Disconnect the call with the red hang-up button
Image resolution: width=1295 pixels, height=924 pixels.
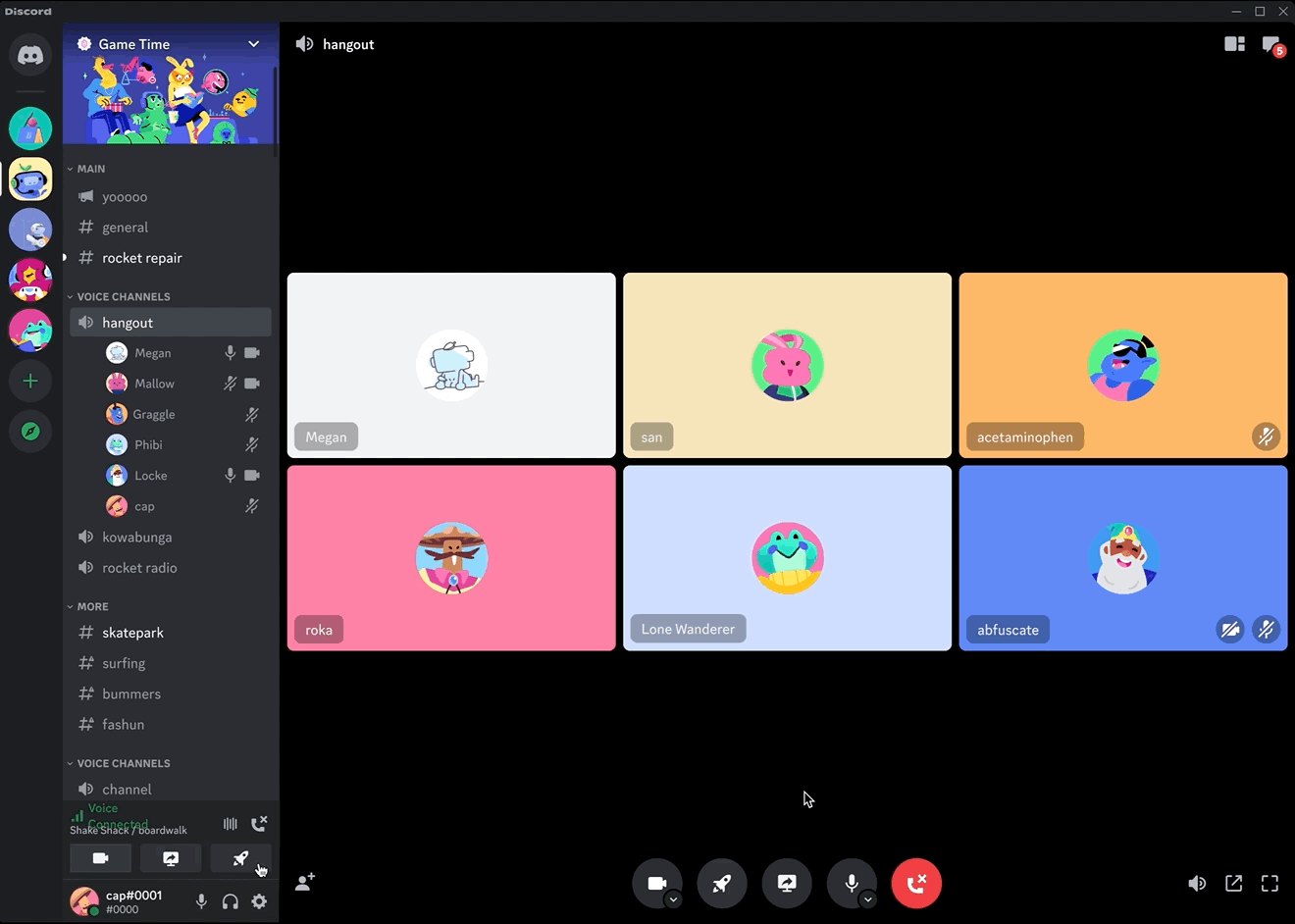915,883
